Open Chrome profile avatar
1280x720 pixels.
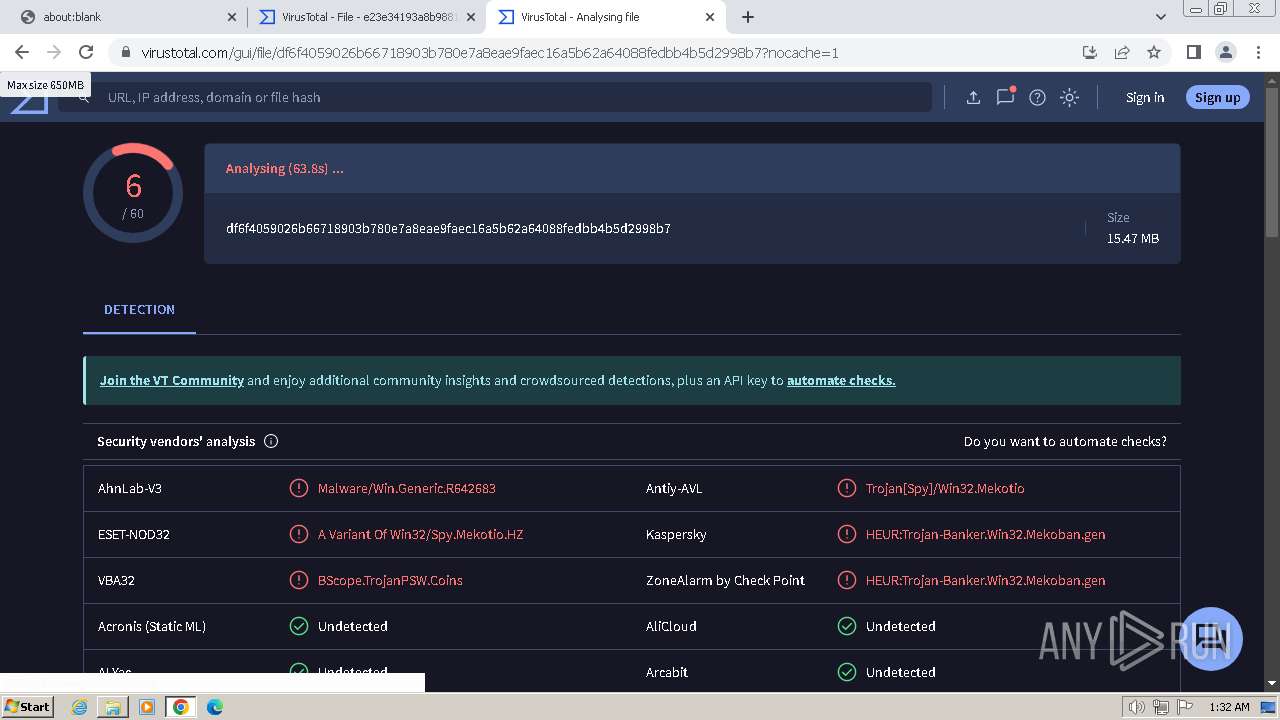[1226, 52]
